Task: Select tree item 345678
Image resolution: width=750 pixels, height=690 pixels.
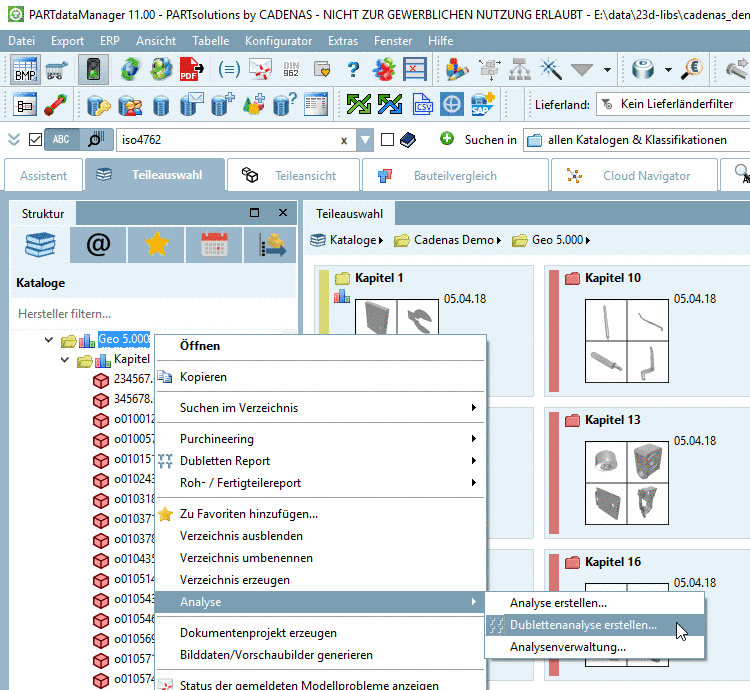Action: 123,399
